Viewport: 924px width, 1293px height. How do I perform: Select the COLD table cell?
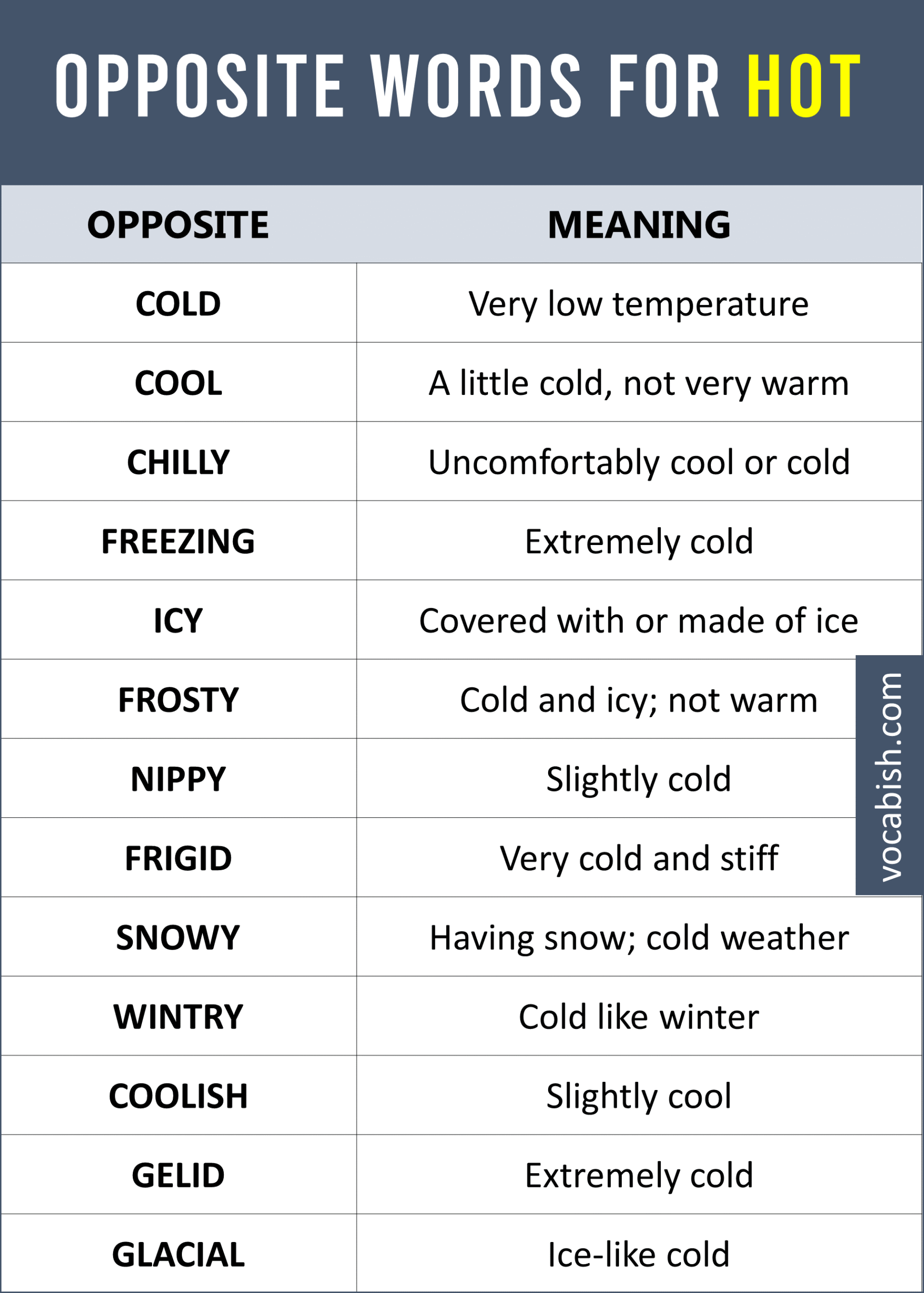(178, 303)
